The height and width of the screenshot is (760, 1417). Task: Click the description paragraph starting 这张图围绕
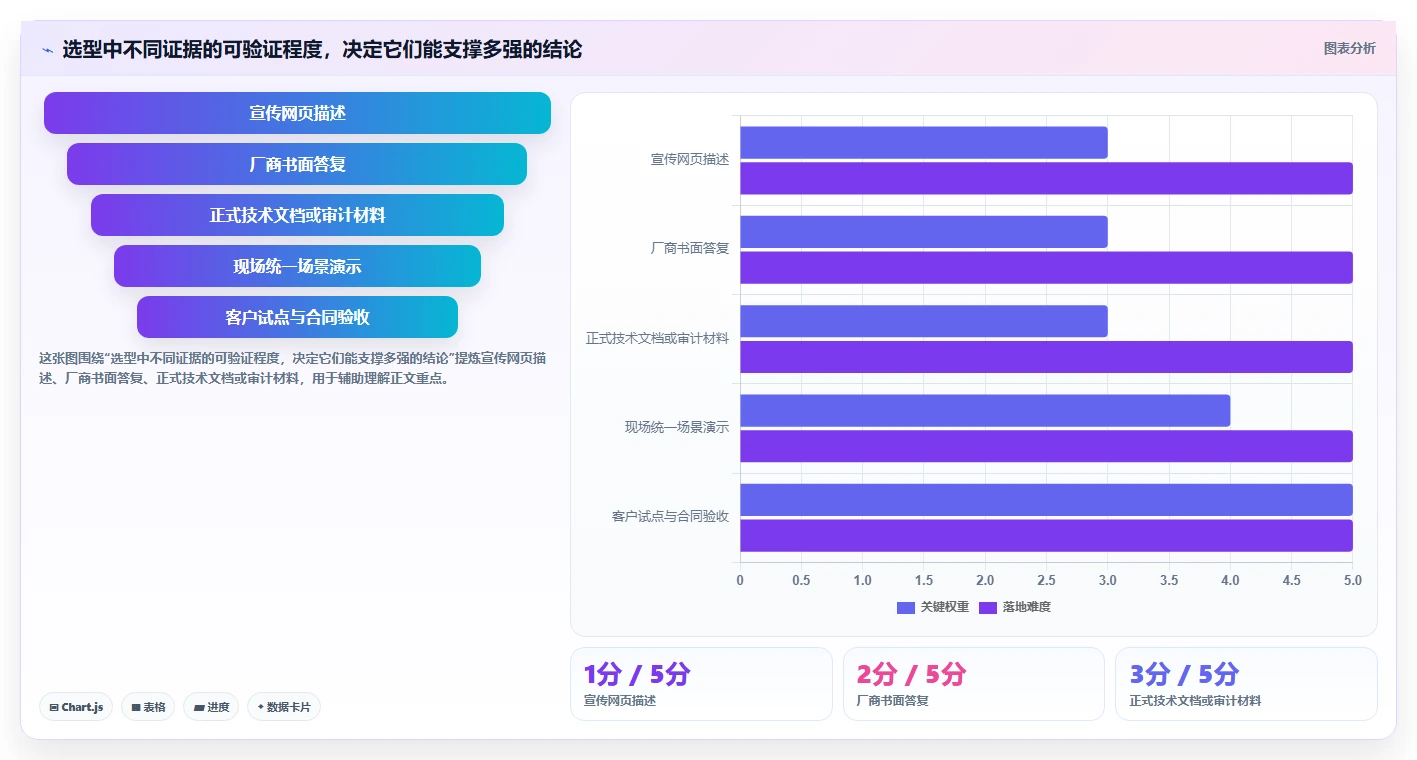tap(293, 368)
